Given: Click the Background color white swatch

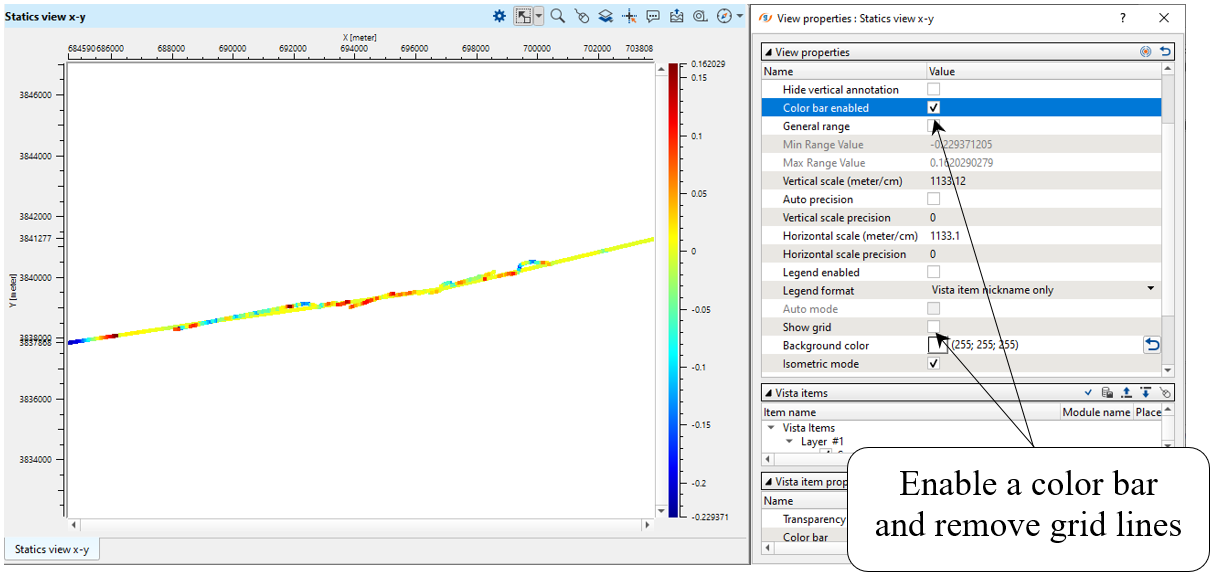Looking at the screenshot, I should click(x=937, y=345).
